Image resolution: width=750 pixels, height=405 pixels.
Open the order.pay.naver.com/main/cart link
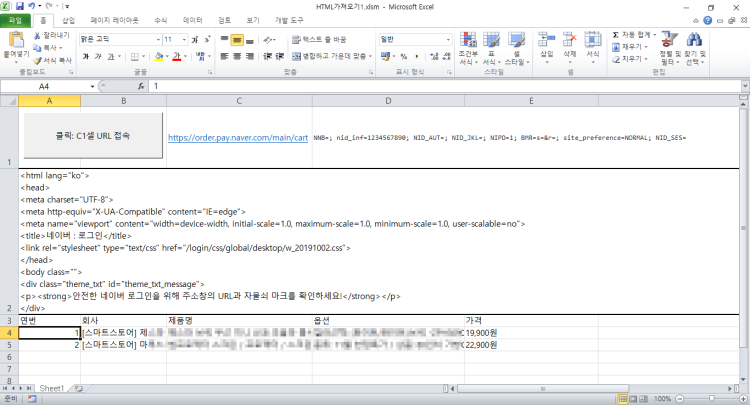[x=238, y=138]
